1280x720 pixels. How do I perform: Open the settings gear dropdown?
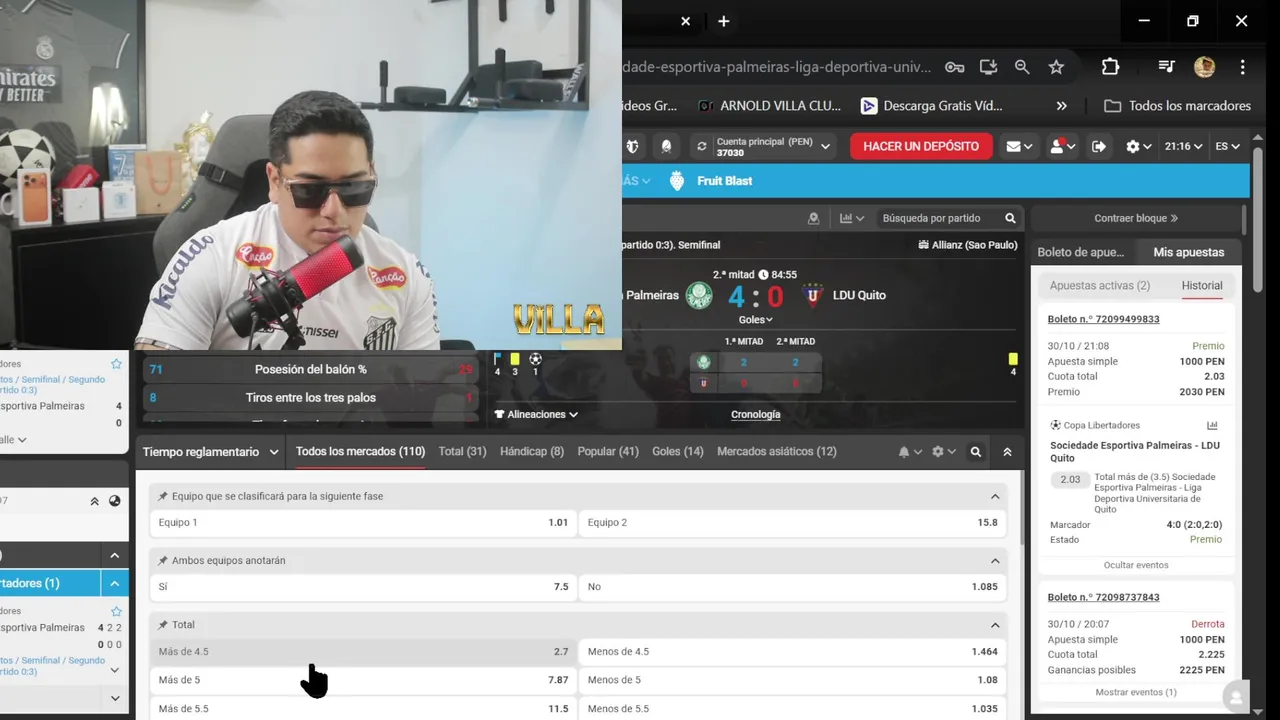1138,146
